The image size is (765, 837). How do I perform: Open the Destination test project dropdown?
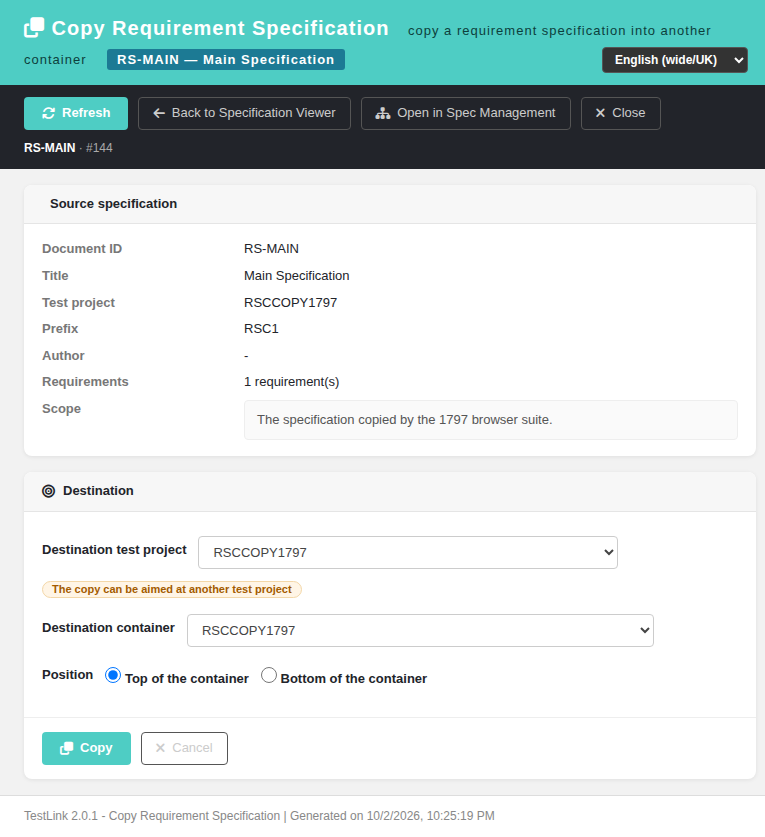coord(408,552)
